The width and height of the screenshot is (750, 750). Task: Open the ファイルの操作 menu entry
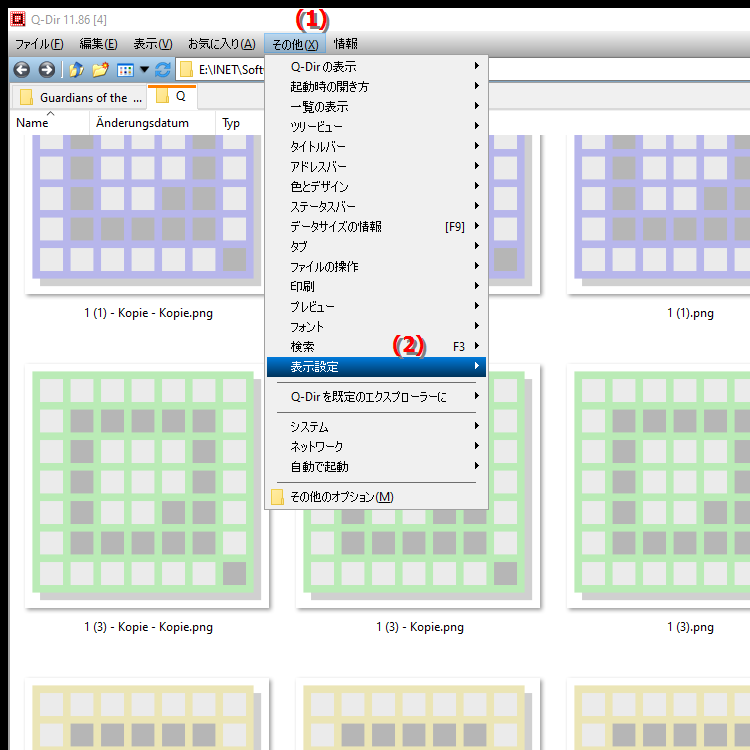click(x=376, y=266)
